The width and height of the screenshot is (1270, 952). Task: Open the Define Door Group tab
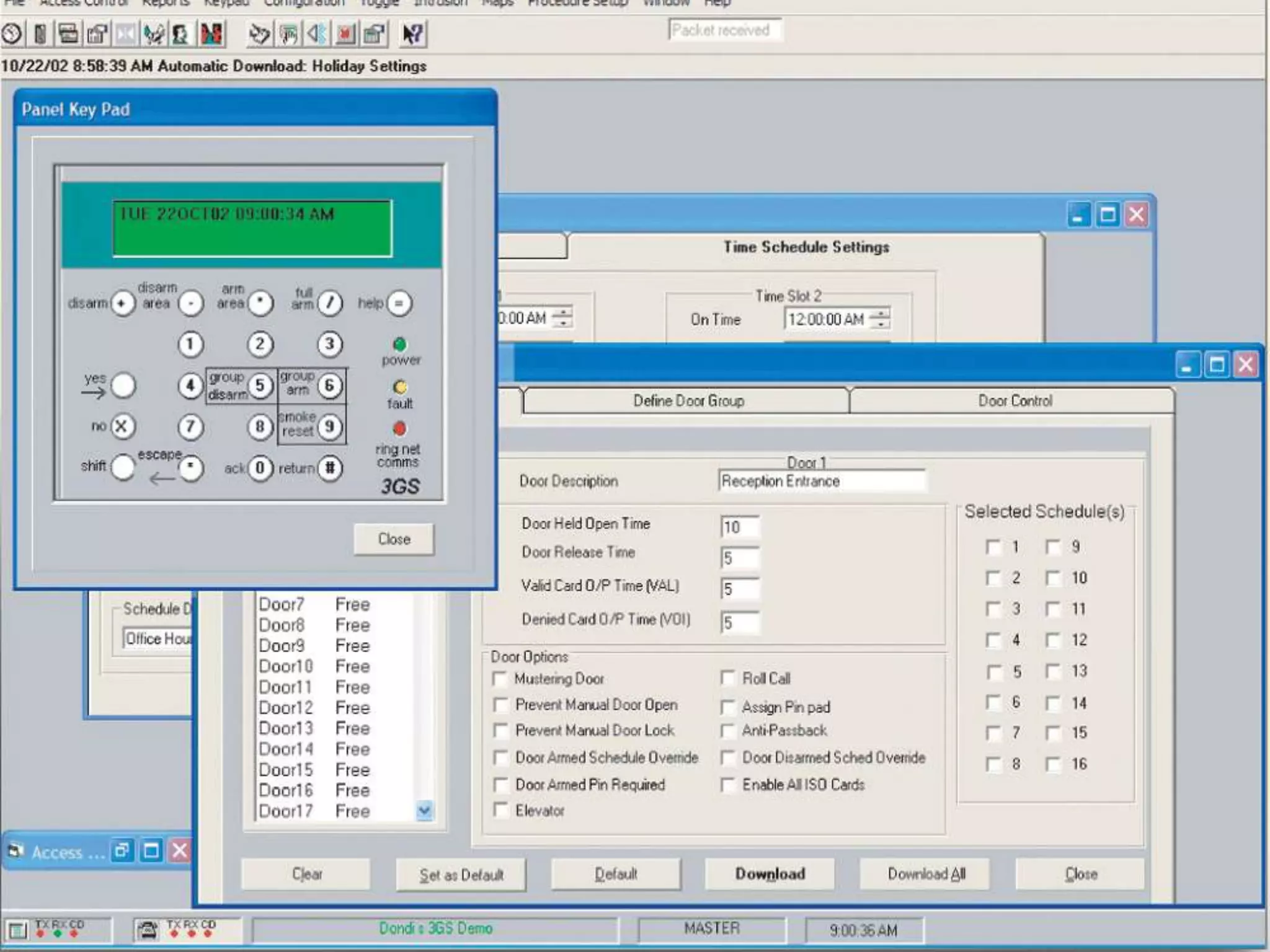(x=688, y=401)
